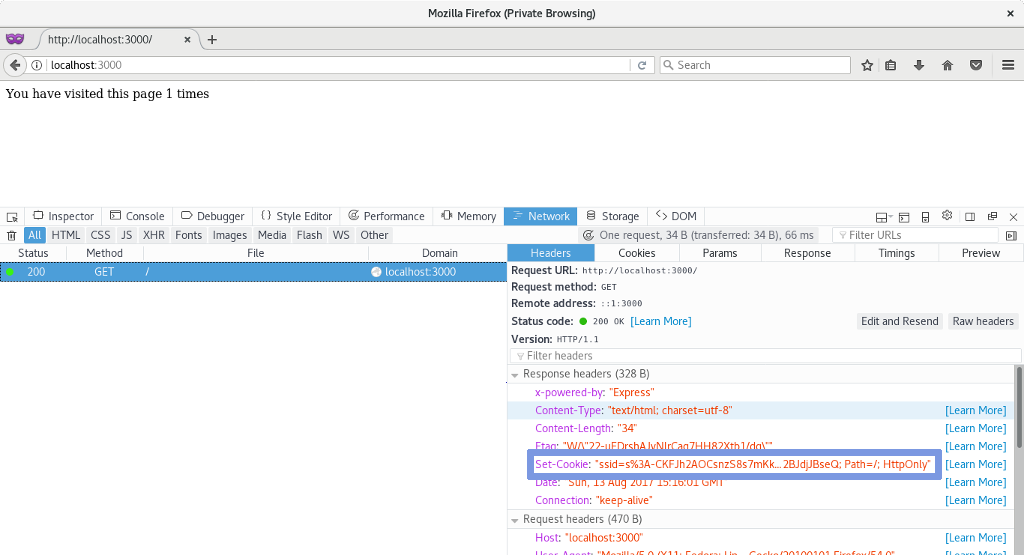Toggle the XHR request filter
The width and height of the screenshot is (1024, 555).
click(x=153, y=235)
